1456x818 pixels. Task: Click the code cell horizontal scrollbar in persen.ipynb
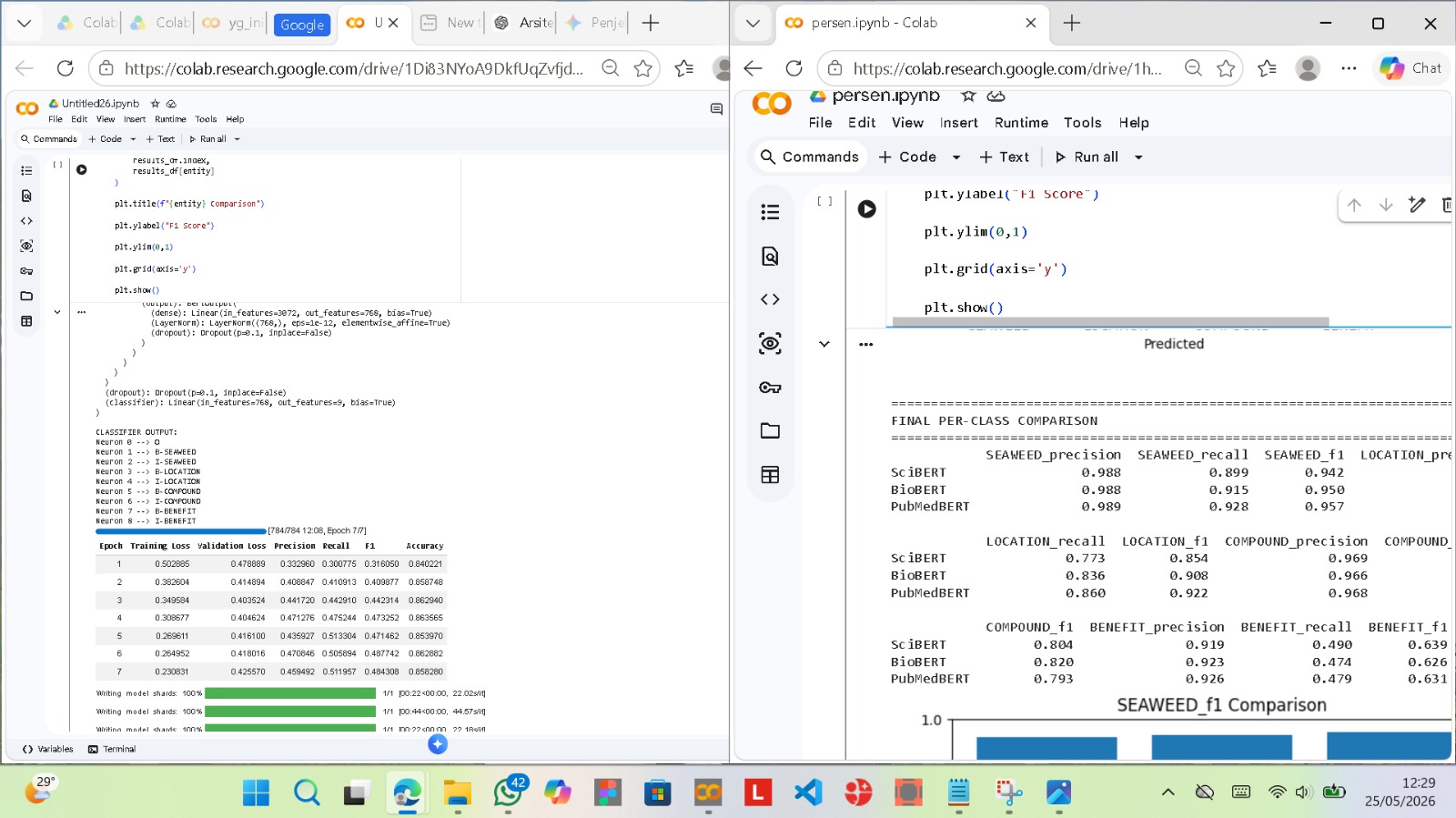(1110, 322)
